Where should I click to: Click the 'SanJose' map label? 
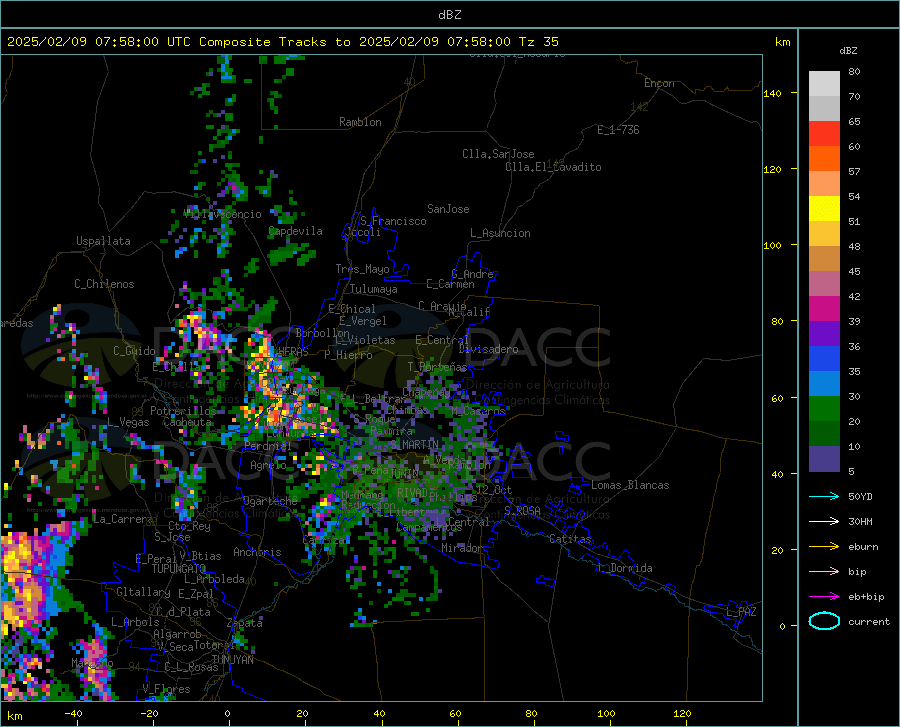[448, 209]
